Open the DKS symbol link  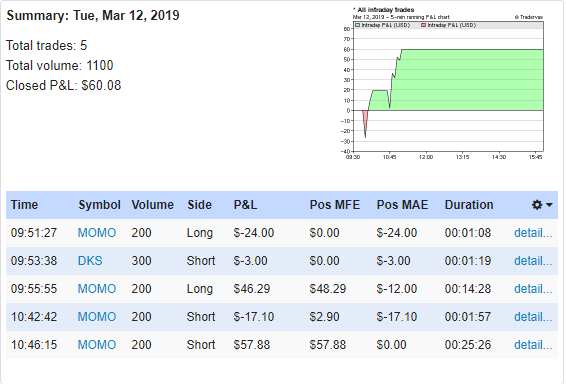click(x=90, y=261)
